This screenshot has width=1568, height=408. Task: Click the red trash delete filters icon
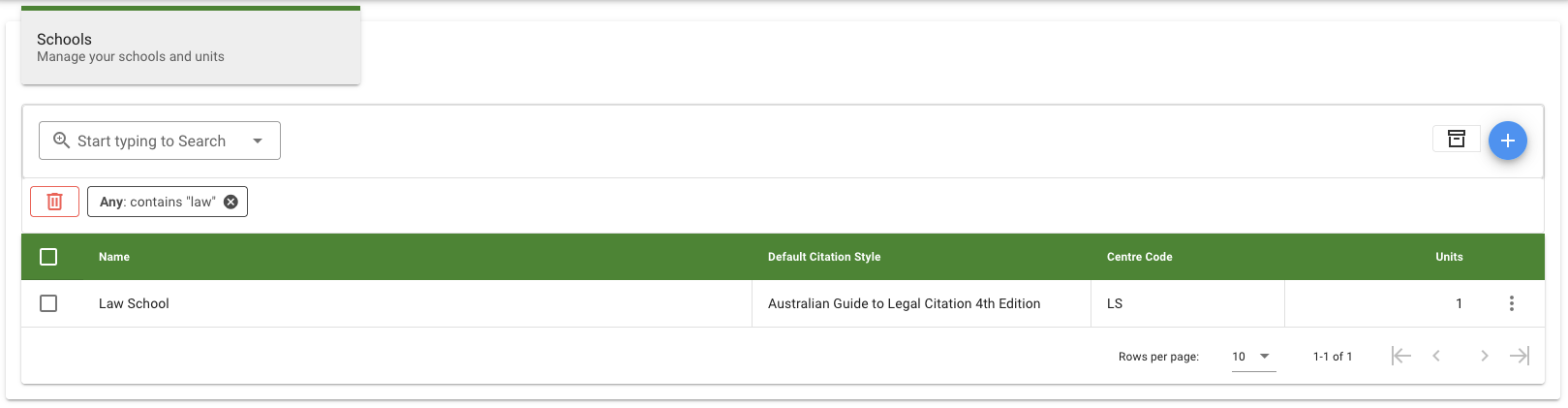point(54,202)
